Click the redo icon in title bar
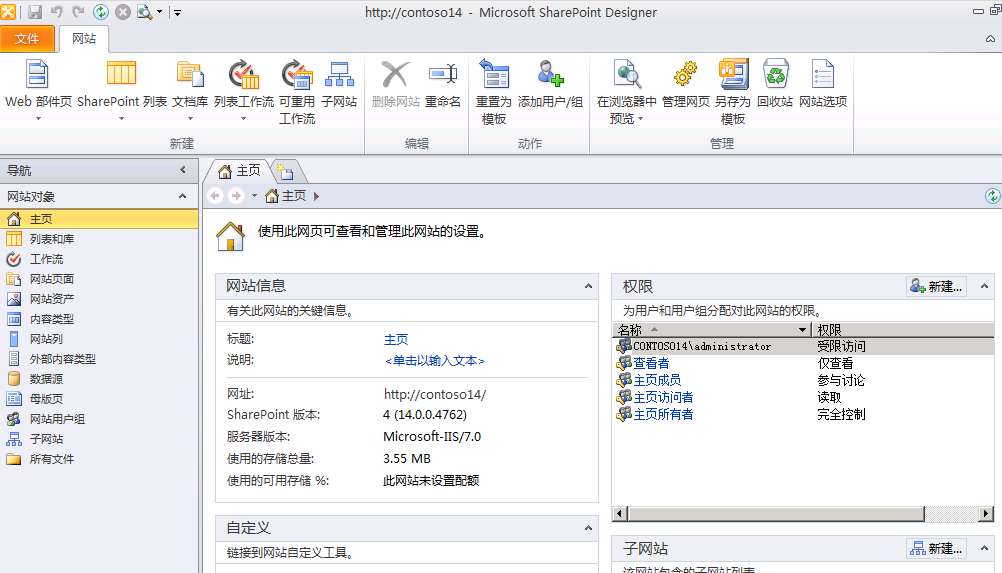Screen dimensions: 1002x573 pos(78,11)
